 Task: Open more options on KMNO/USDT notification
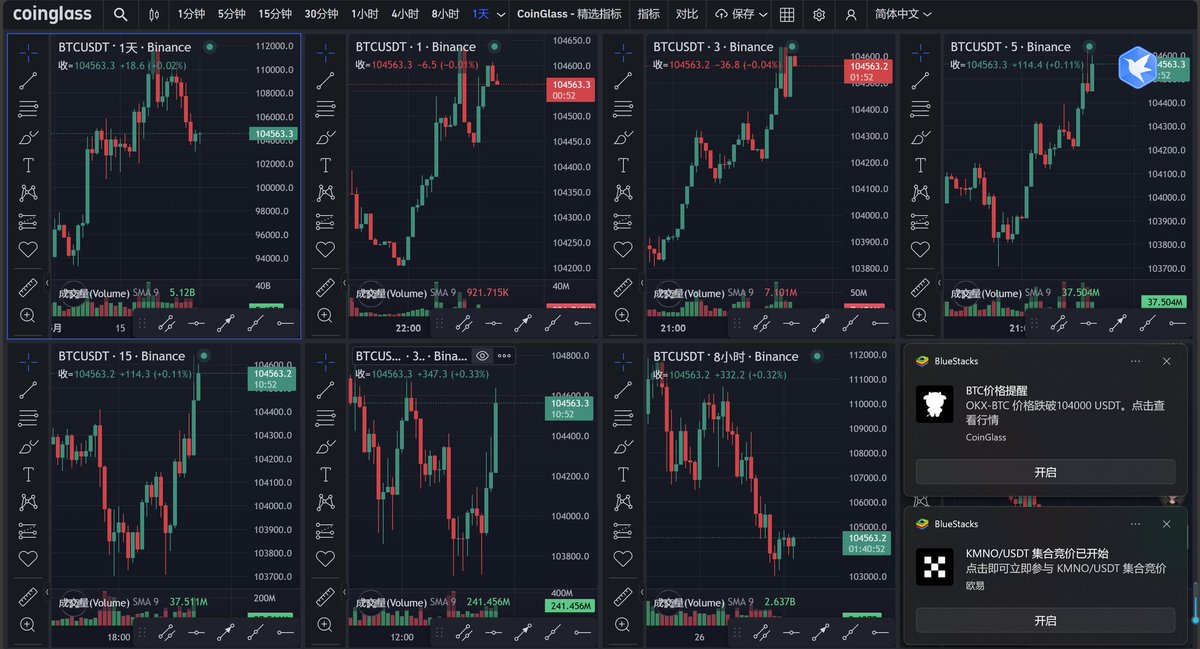pos(1135,523)
